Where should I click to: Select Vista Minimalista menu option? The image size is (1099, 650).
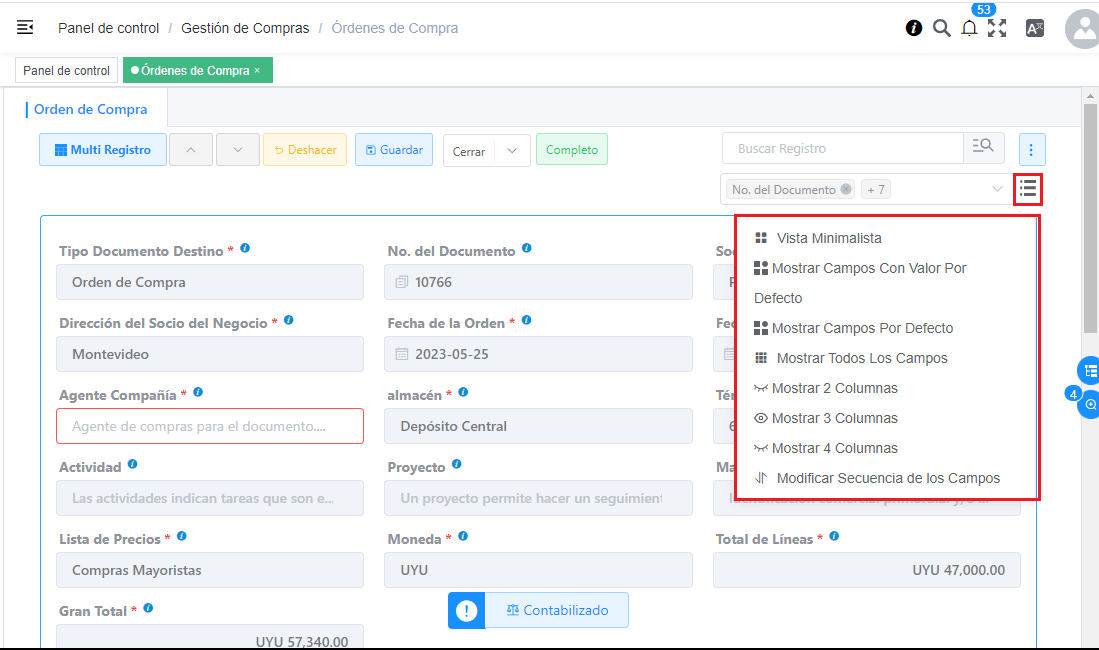pyautogui.click(x=828, y=238)
